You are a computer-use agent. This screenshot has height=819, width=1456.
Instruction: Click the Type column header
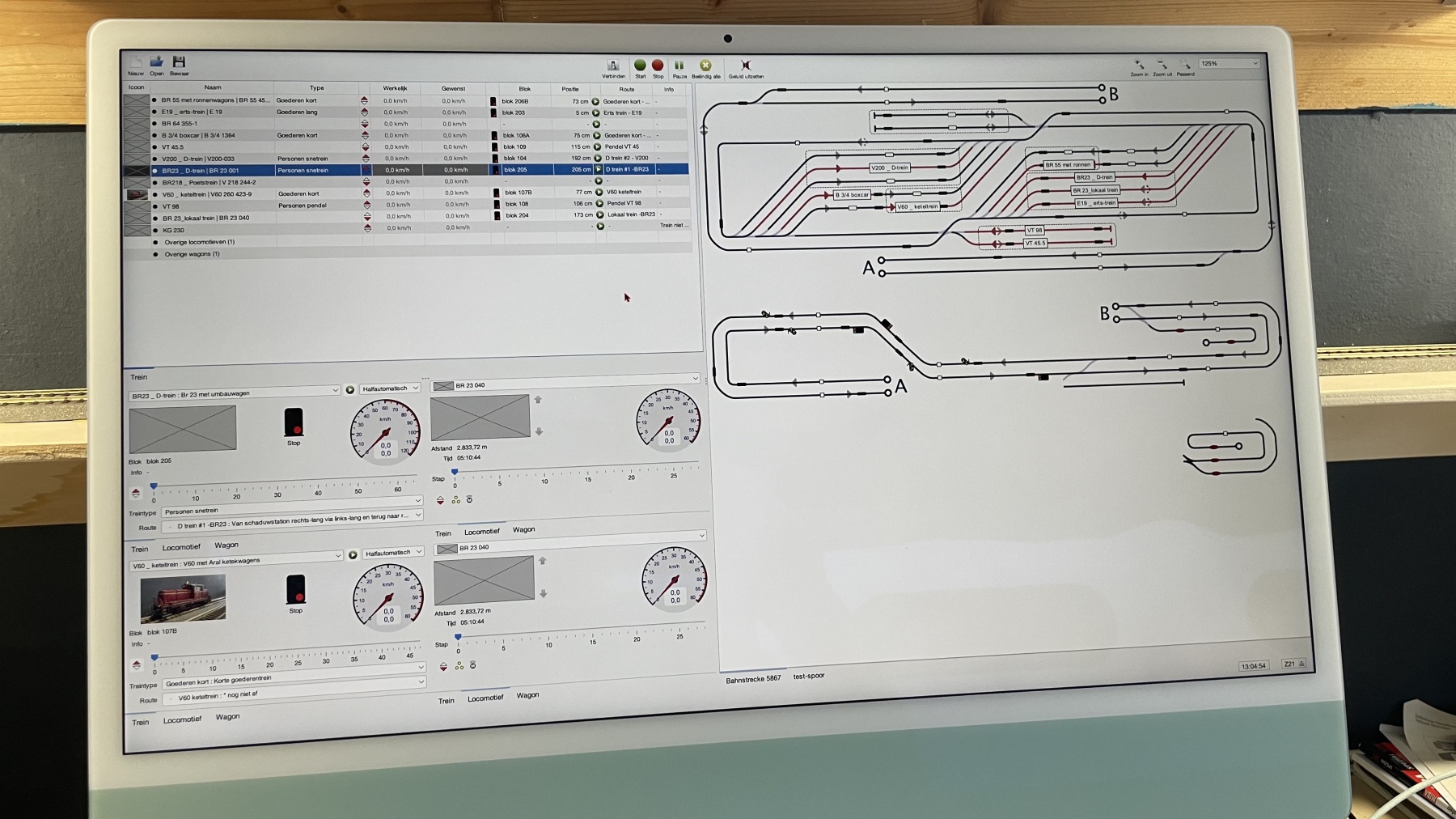click(316, 87)
